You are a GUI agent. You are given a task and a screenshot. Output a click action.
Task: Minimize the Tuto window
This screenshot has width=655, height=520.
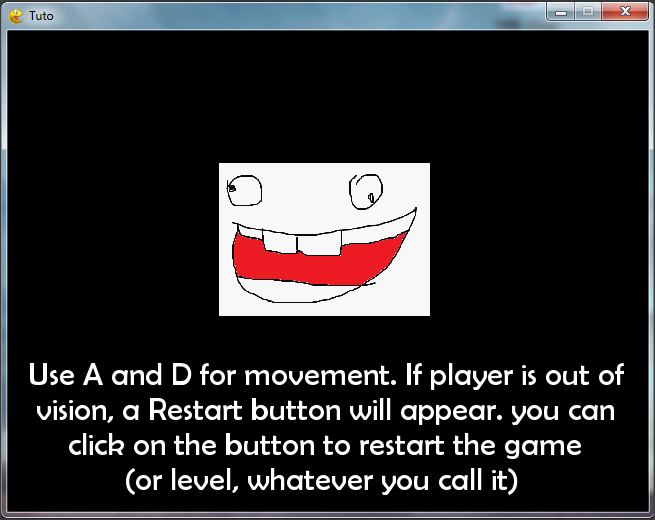click(x=561, y=12)
